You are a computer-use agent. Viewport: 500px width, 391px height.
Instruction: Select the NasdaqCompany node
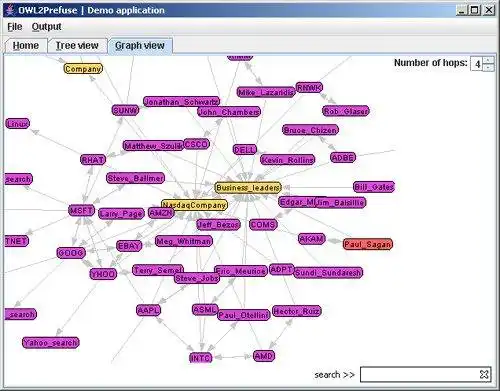click(195, 205)
